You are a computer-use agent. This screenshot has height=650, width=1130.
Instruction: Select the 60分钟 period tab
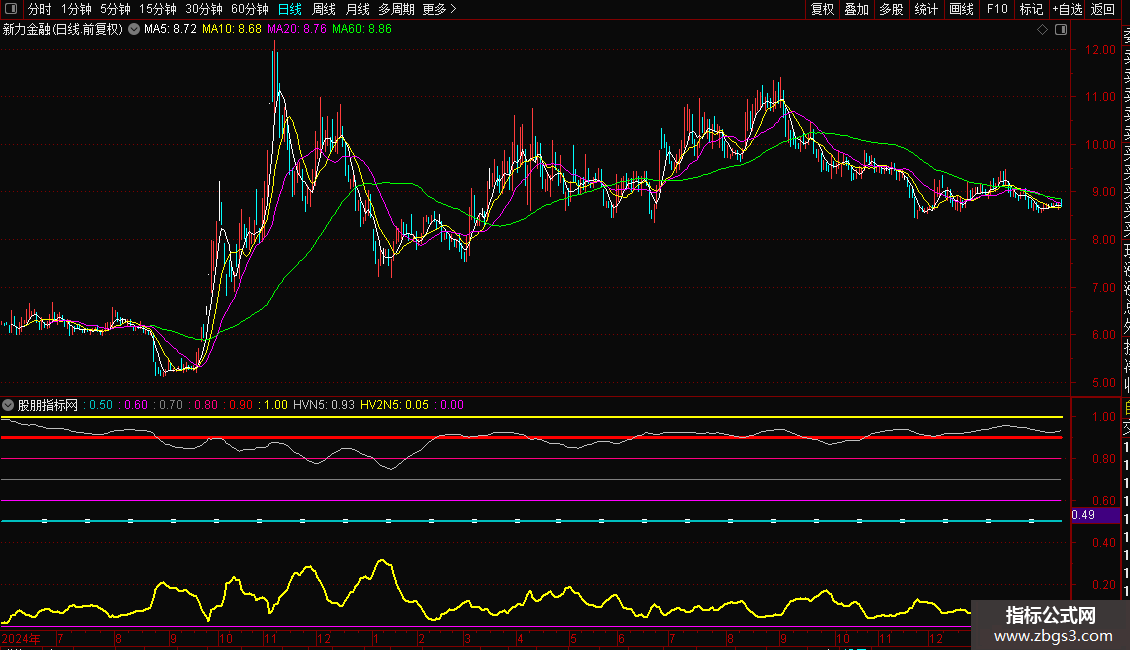tap(249, 9)
